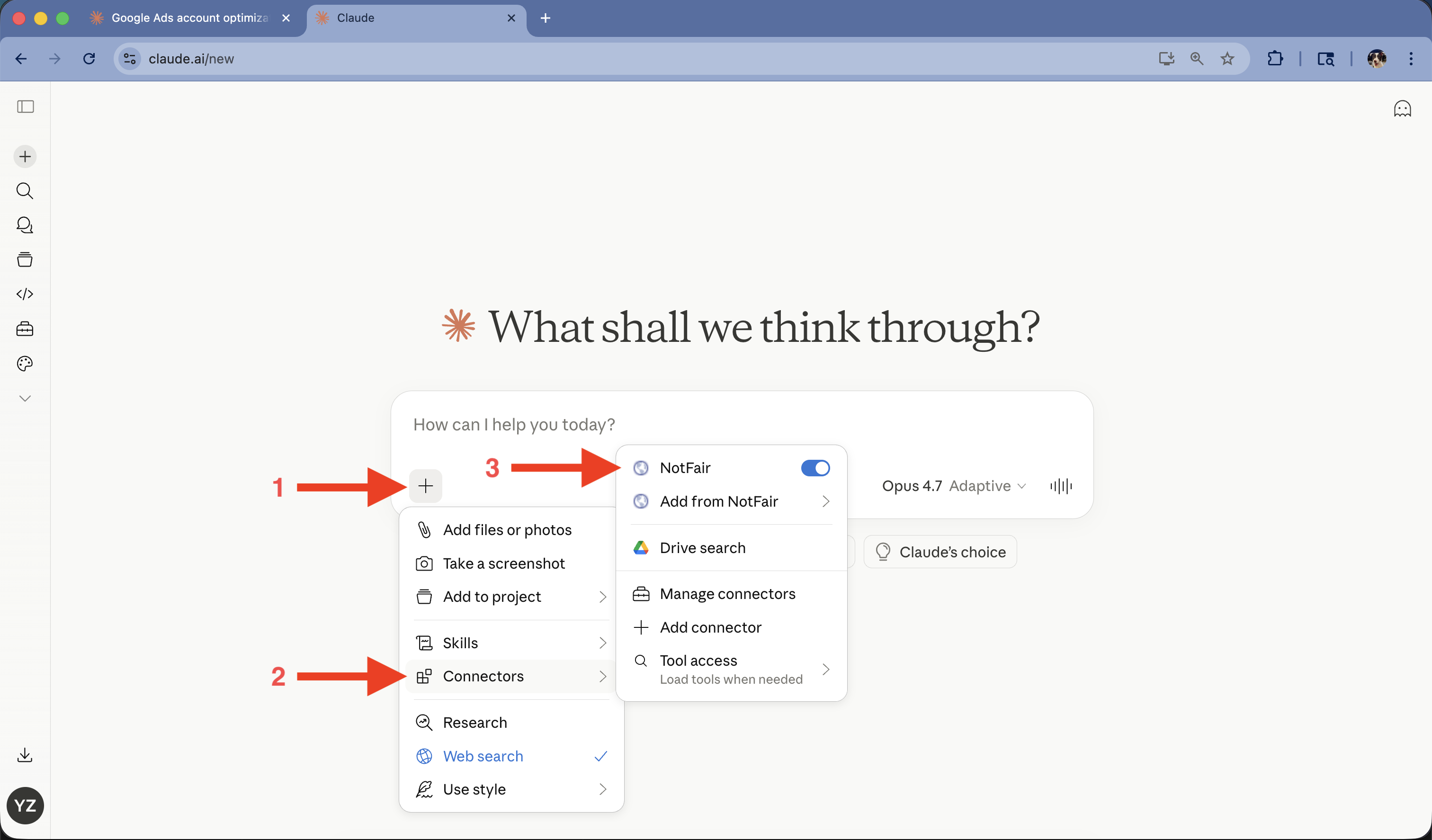Expand Add to project submenu
This screenshot has width=1432, height=840.
click(x=511, y=597)
